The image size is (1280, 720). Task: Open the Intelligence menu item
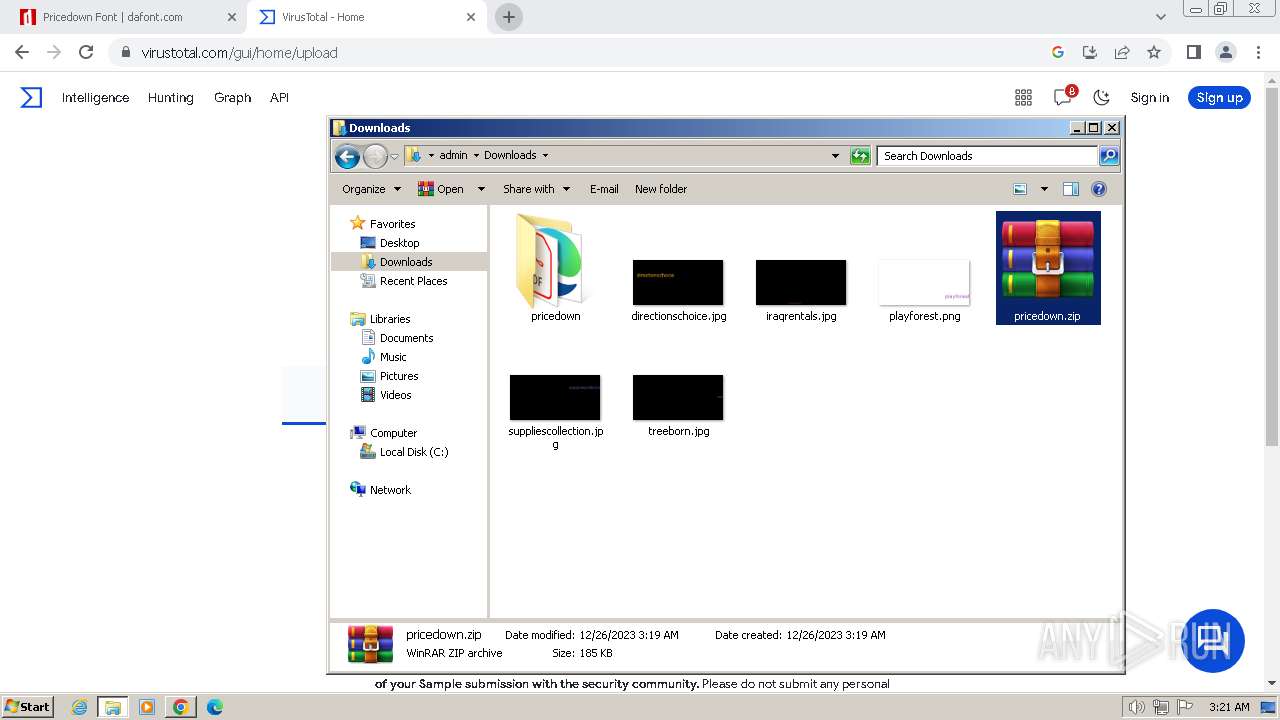[95, 97]
